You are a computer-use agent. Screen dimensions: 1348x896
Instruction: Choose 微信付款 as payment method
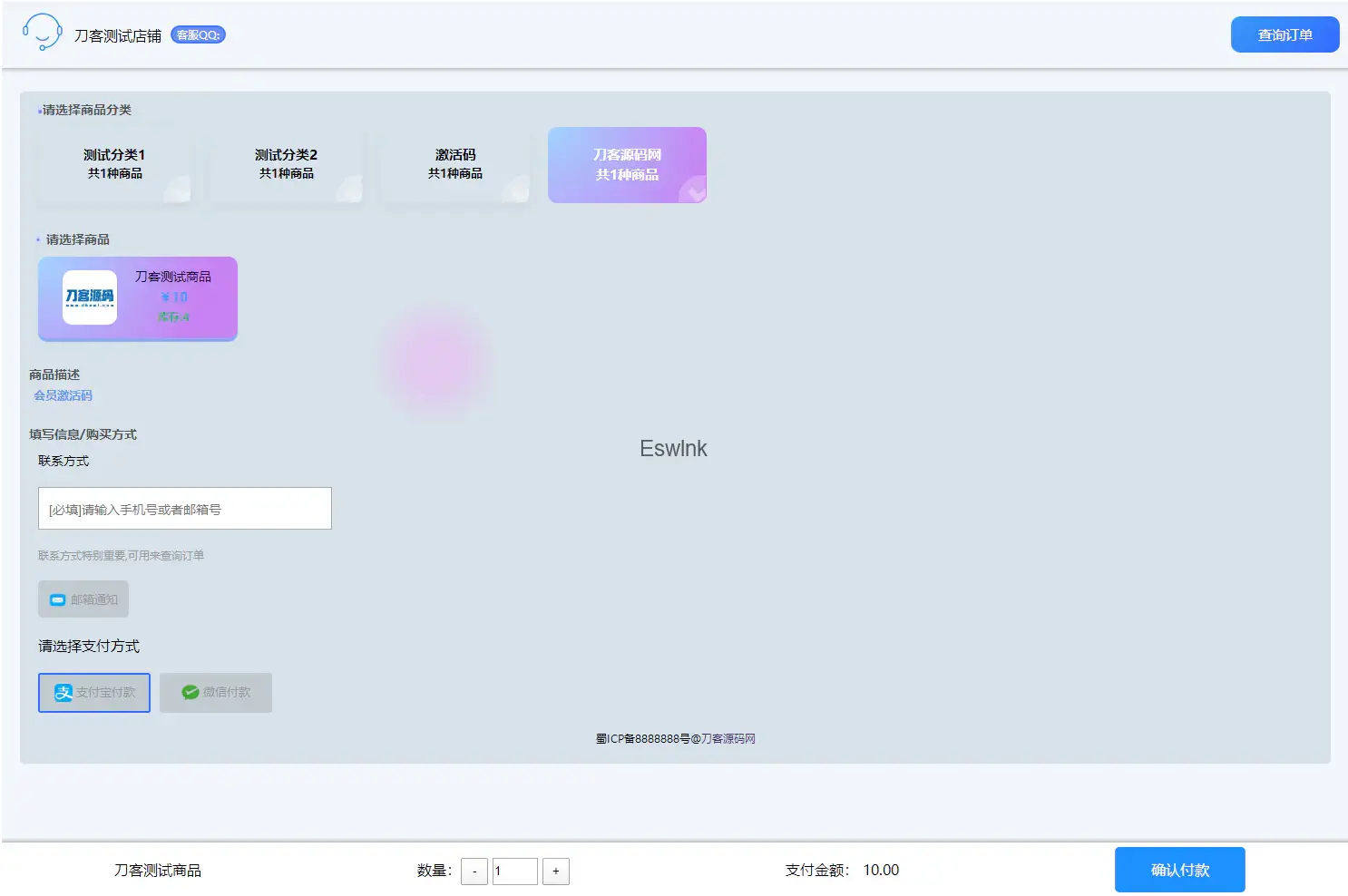tap(216, 693)
